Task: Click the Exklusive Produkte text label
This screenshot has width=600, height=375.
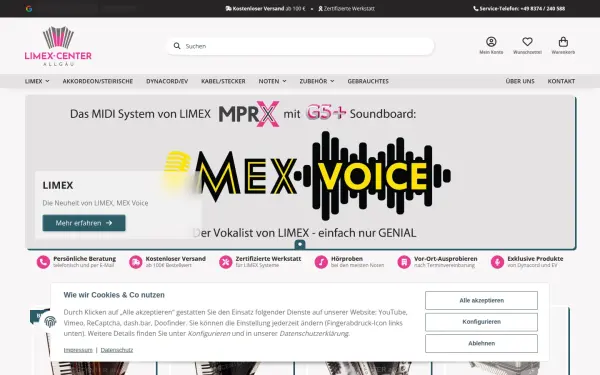Action: 535,259
